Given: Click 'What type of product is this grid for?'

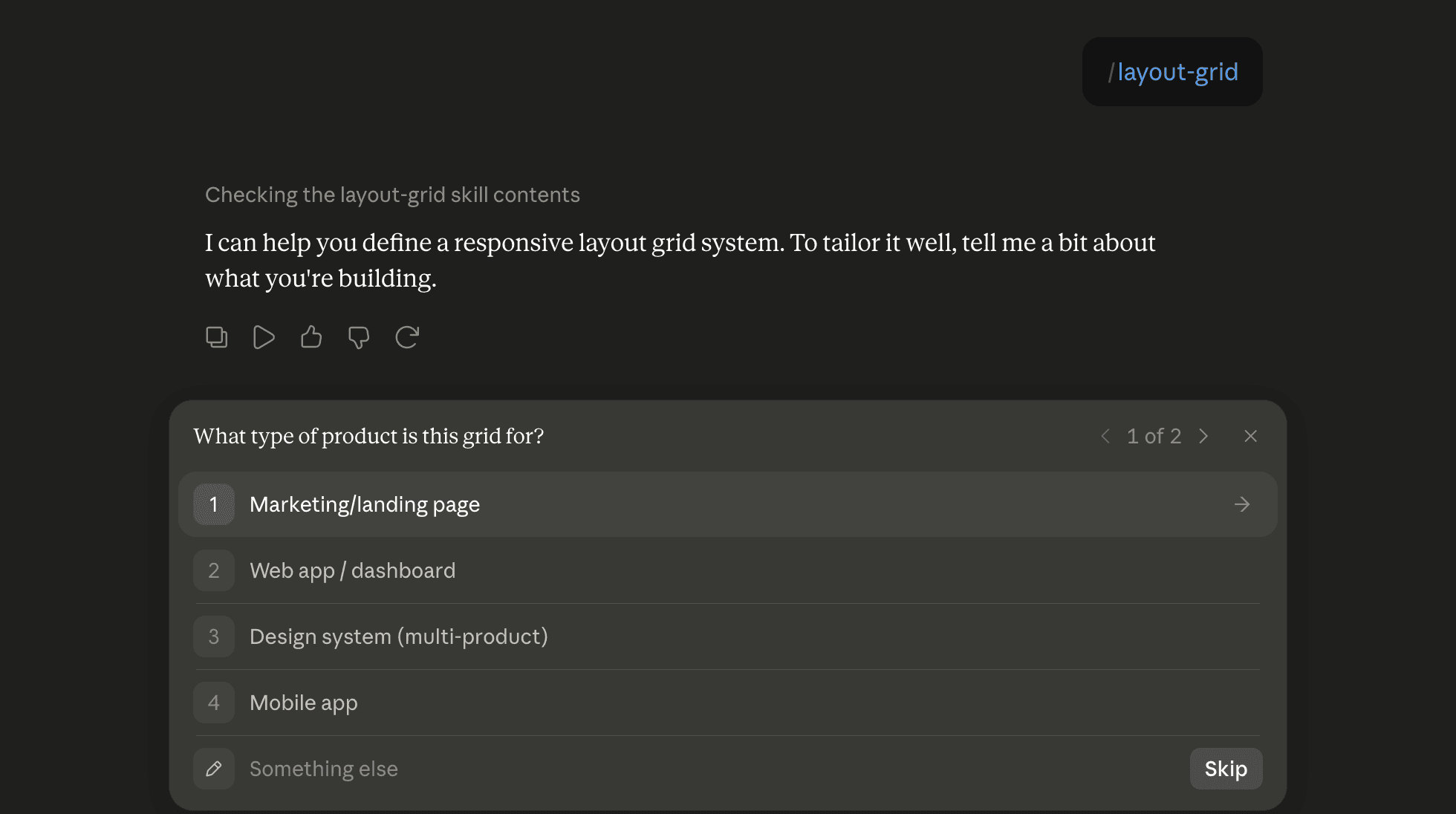Looking at the screenshot, I should coord(368,436).
